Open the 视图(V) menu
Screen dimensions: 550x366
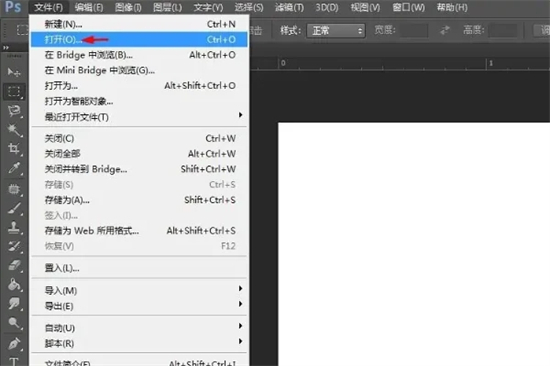(365, 7)
